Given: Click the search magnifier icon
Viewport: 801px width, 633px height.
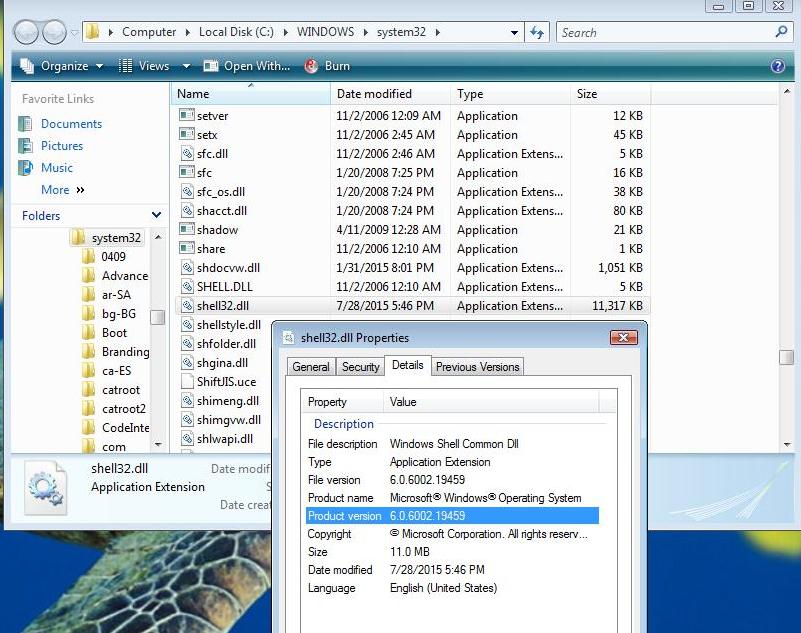Looking at the screenshot, I should click(781, 32).
